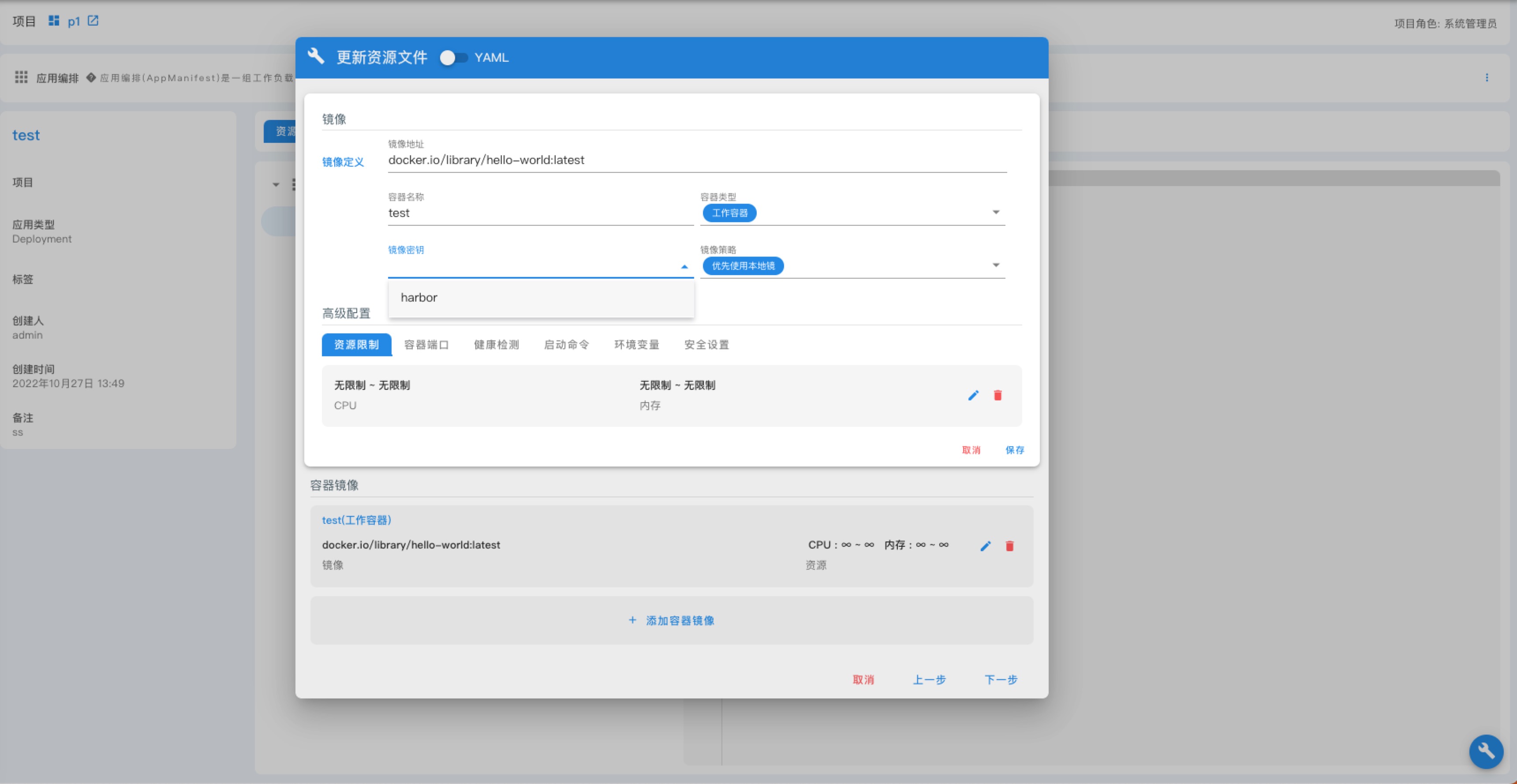Image resolution: width=1517 pixels, height=784 pixels.
Task: Open the 镜像策略 dropdown
Action: (x=996, y=265)
